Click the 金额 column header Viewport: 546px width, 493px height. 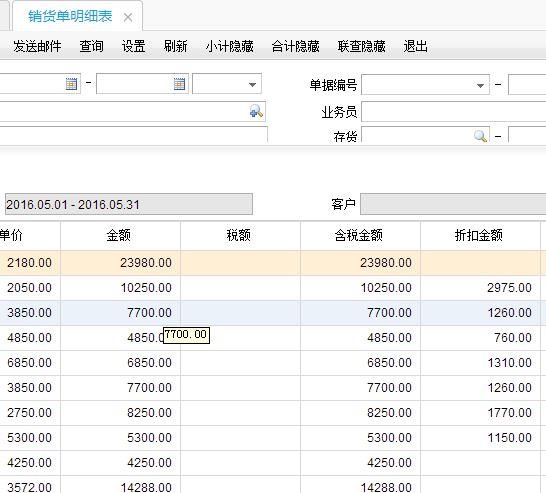[120, 235]
